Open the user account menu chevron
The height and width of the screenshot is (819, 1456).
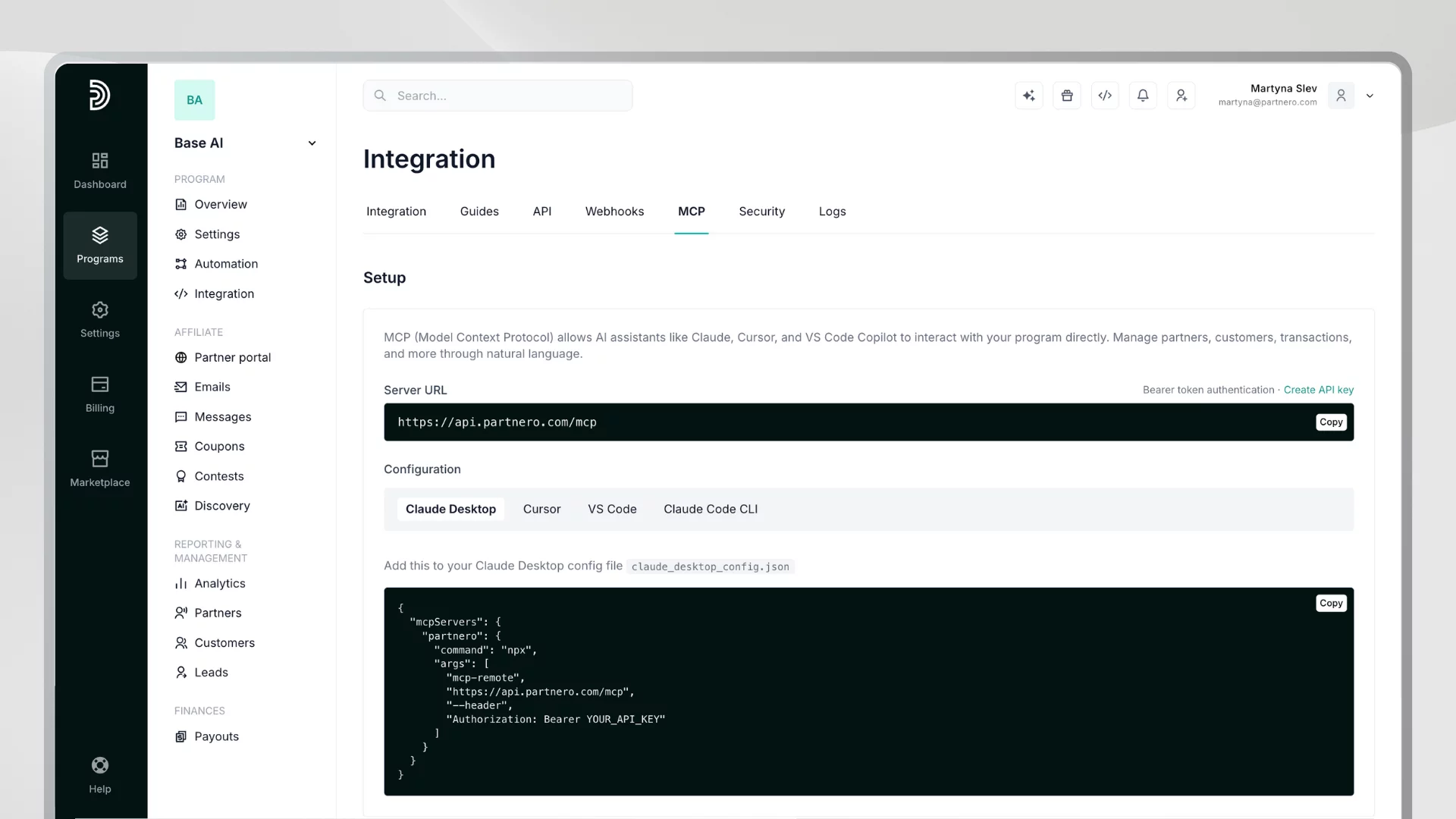(x=1370, y=96)
